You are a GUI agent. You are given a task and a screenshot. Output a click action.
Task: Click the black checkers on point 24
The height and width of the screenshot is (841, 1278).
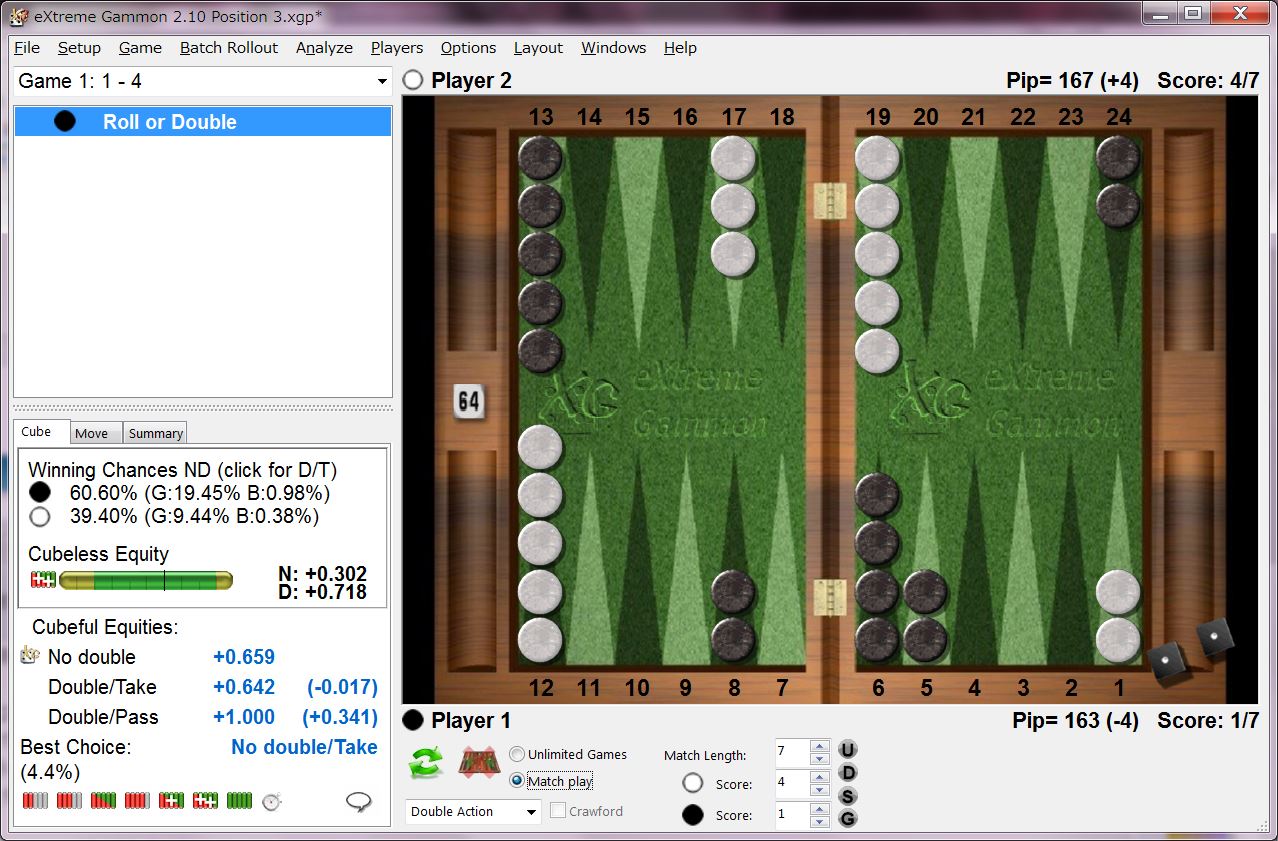click(1118, 182)
